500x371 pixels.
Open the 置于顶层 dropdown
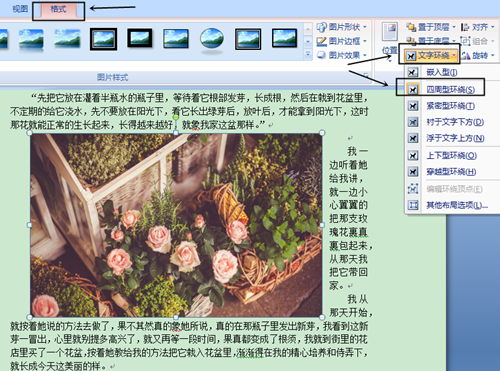(x=431, y=27)
